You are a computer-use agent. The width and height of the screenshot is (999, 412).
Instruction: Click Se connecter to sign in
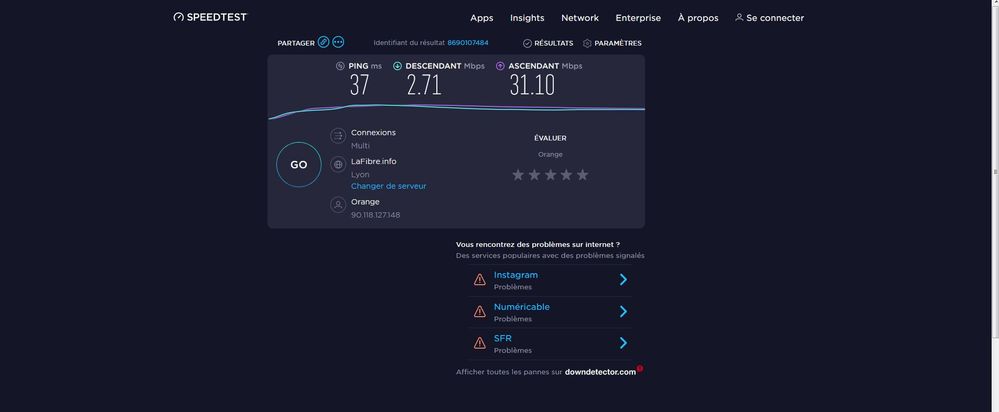(775, 18)
